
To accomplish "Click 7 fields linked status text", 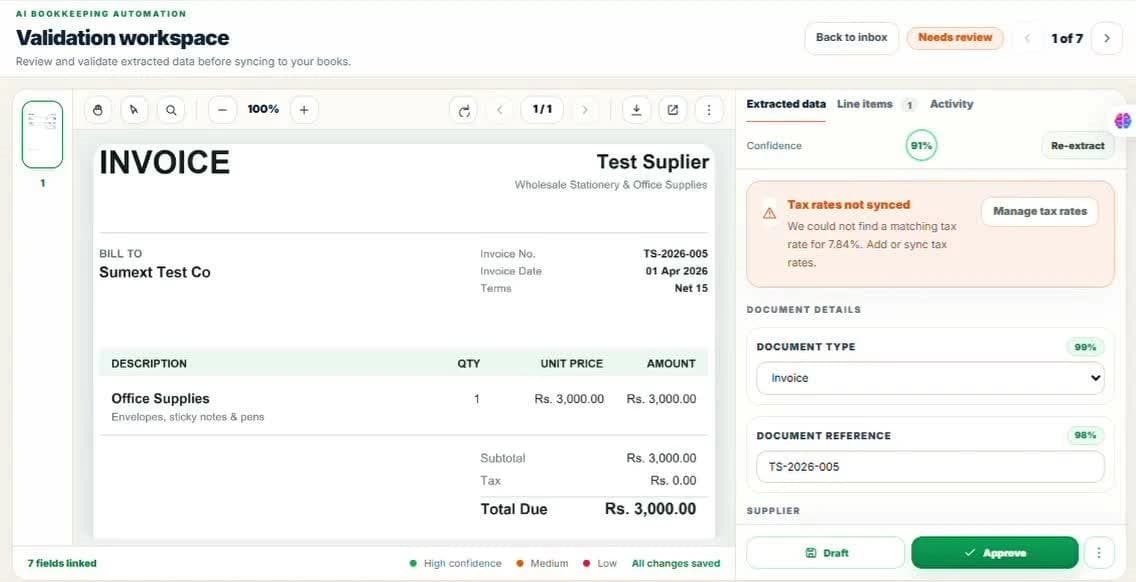I will (62, 563).
